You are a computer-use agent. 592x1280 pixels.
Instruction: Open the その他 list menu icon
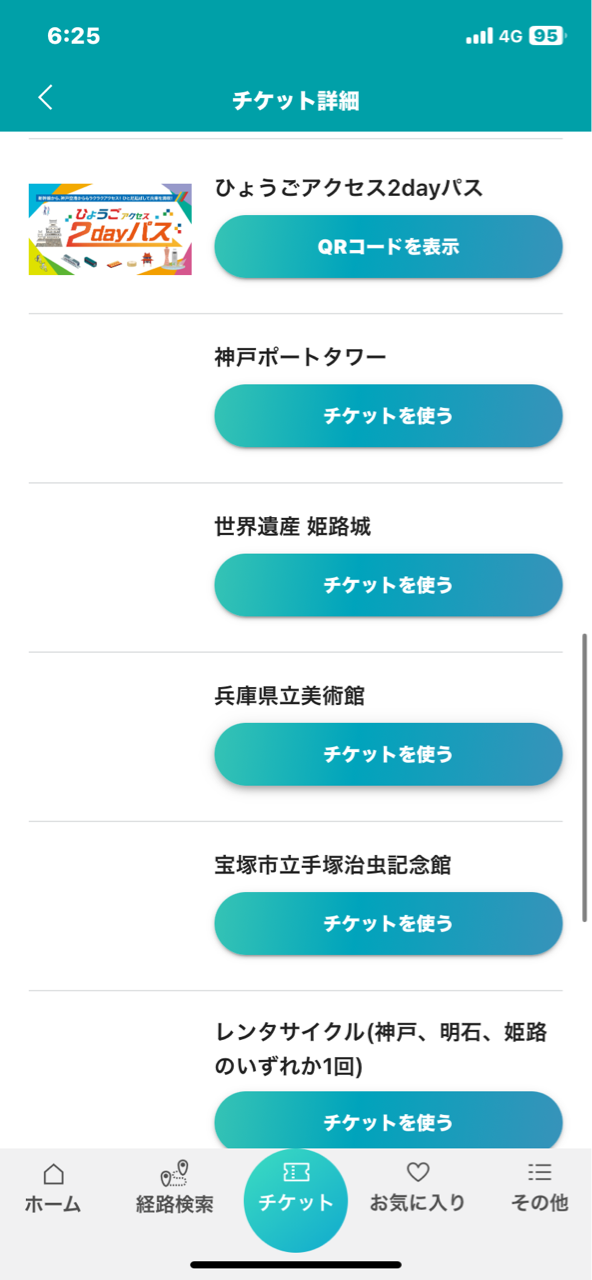540,1172
